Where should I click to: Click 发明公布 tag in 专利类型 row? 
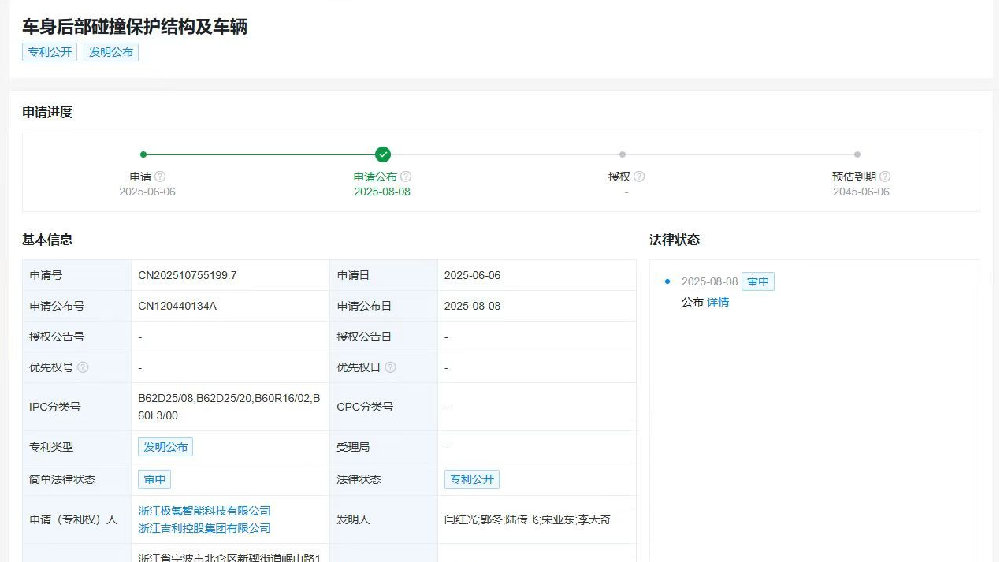(x=165, y=447)
